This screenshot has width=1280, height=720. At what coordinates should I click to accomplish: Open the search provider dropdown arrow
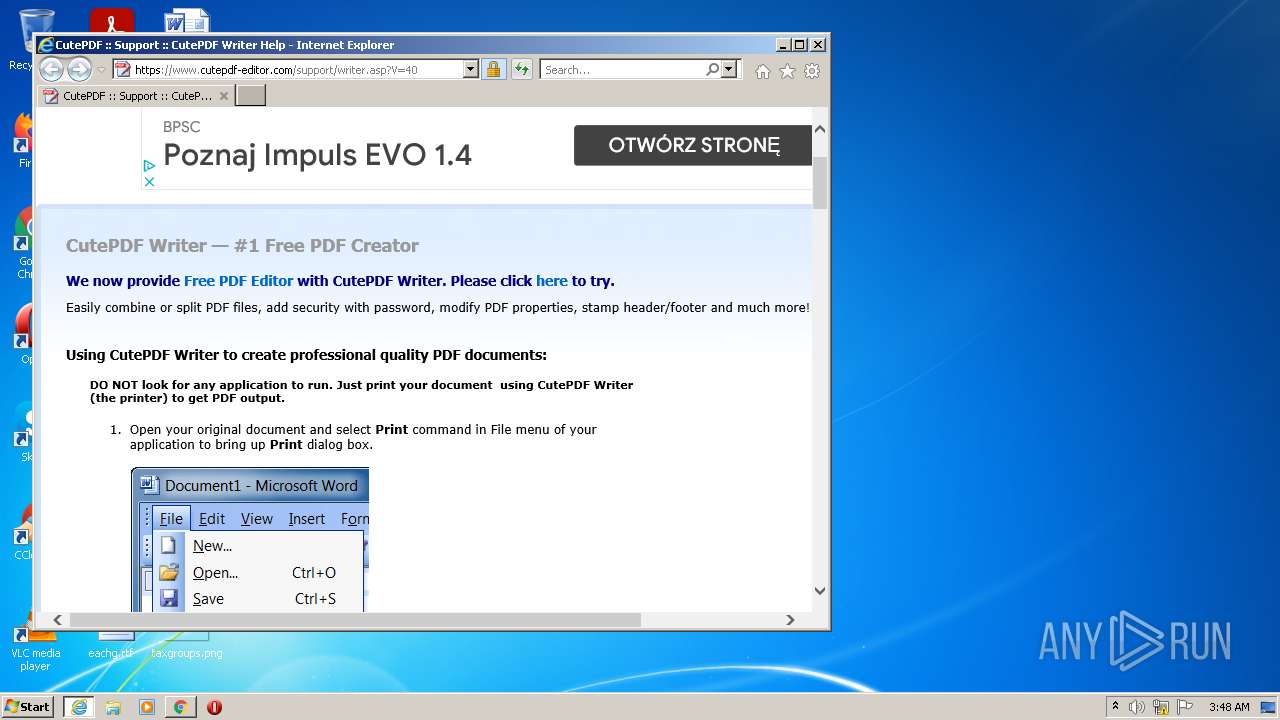[x=729, y=70]
